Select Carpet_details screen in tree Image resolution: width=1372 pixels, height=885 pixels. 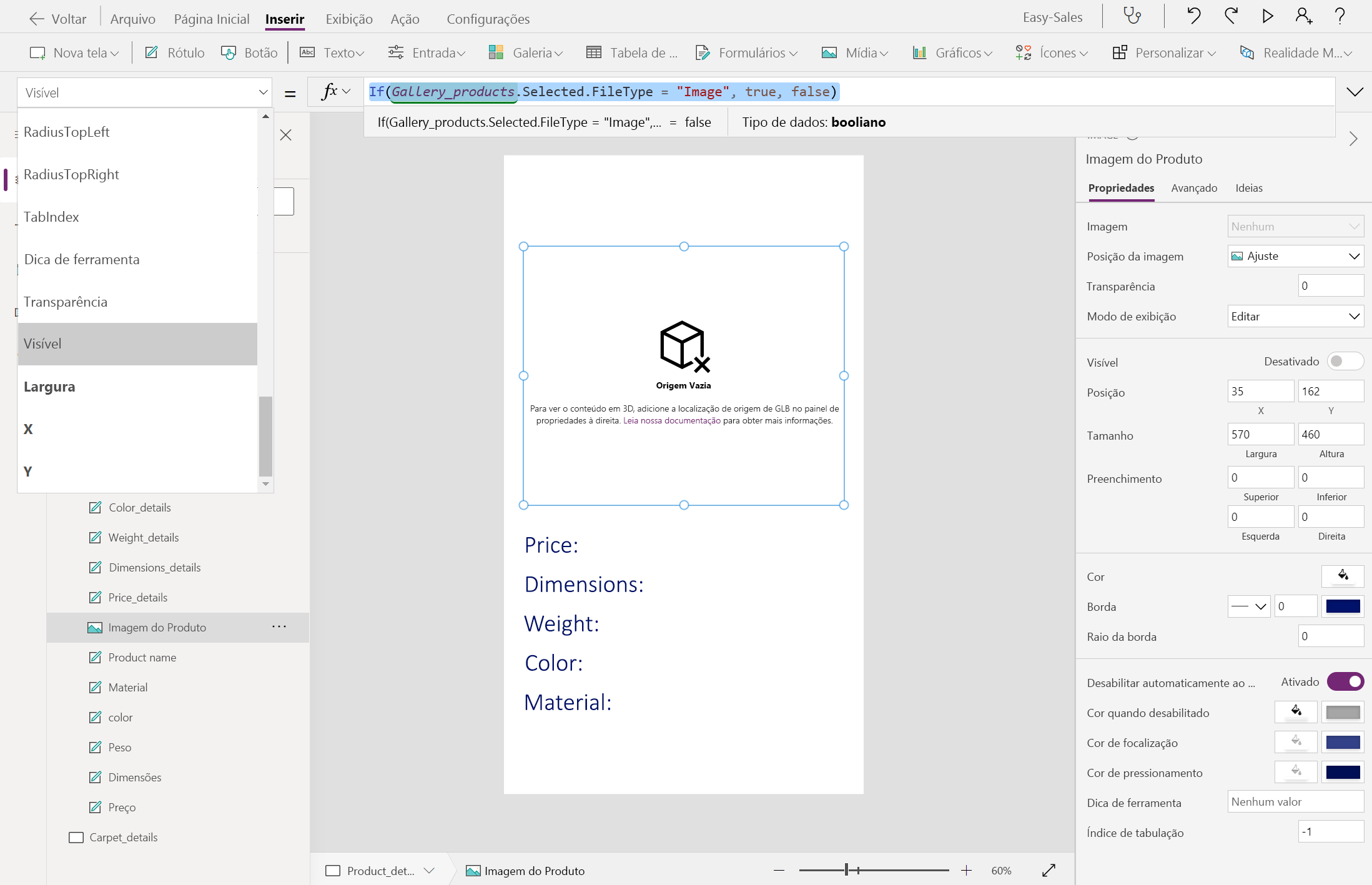click(123, 837)
